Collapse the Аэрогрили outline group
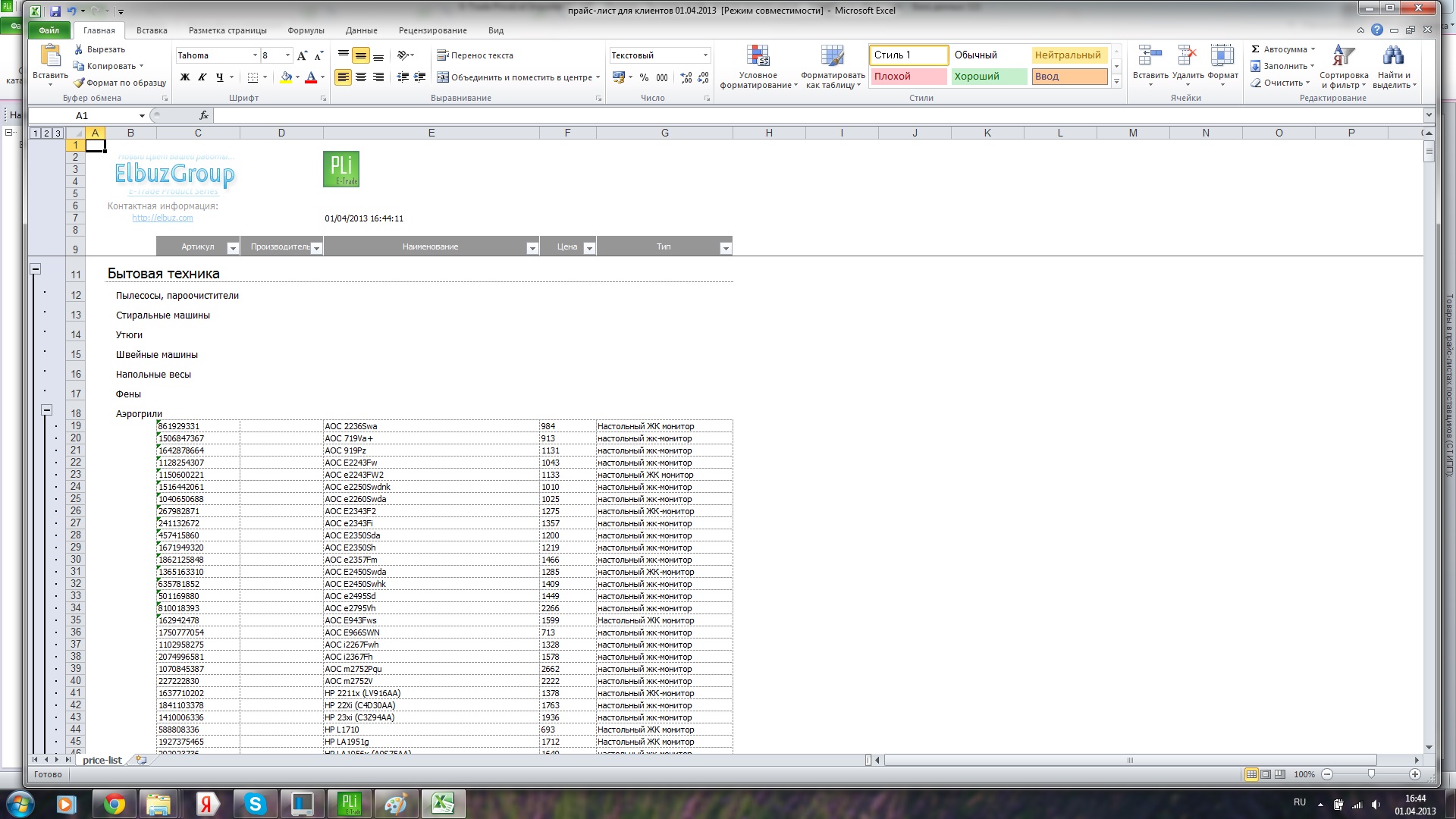This screenshot has height=819, width=1456. click(x=46, y=410)
